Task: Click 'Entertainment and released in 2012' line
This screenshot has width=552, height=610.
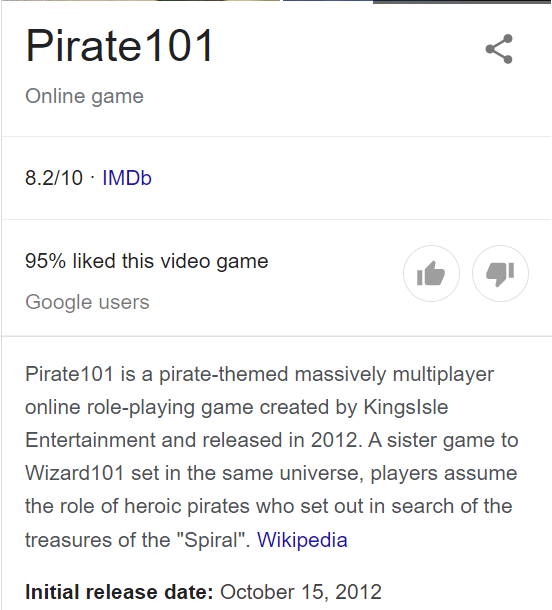Action: [x=191, y=440]
